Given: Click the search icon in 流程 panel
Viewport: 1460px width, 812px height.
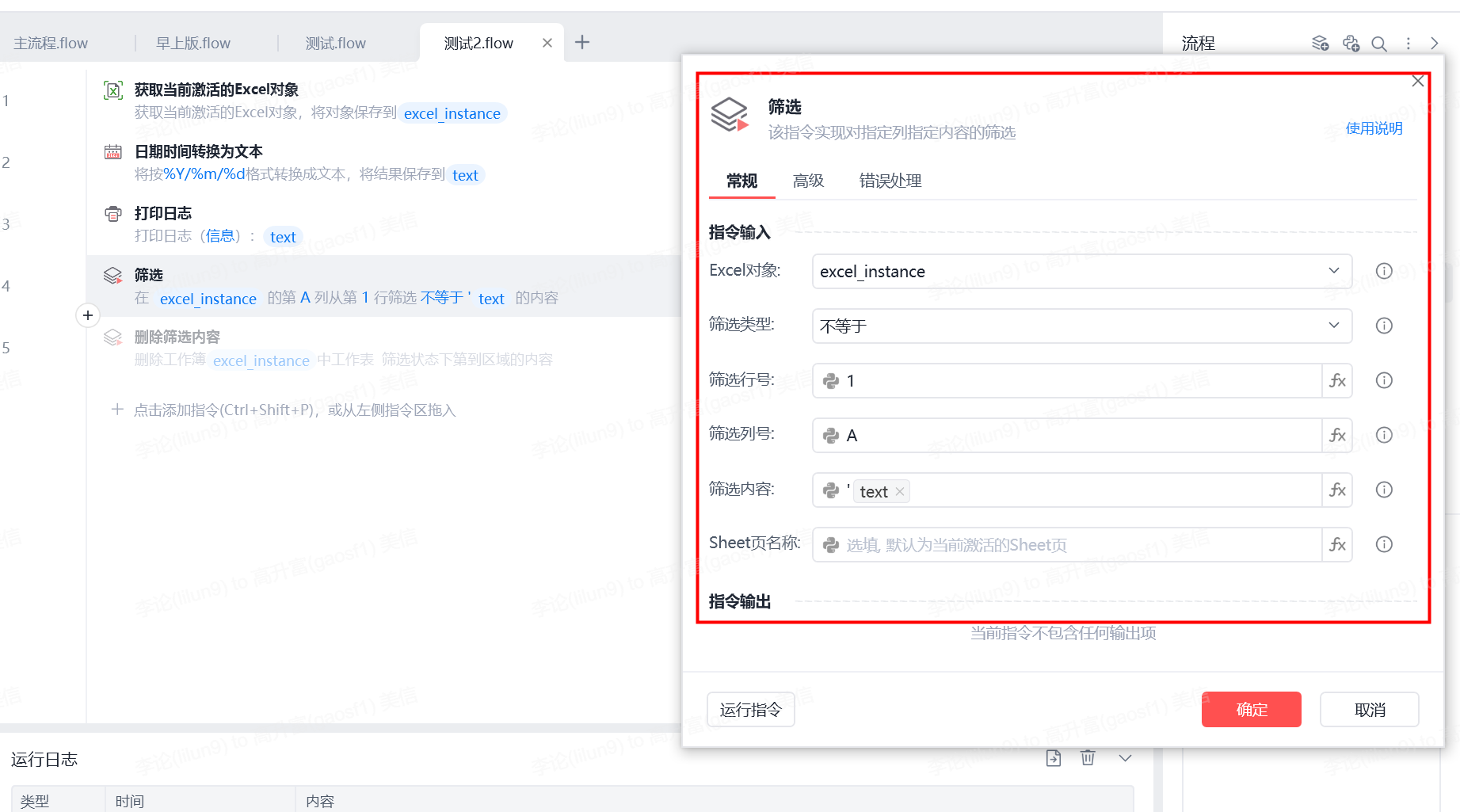Looking at the screenshot, I should (1379, 44).
